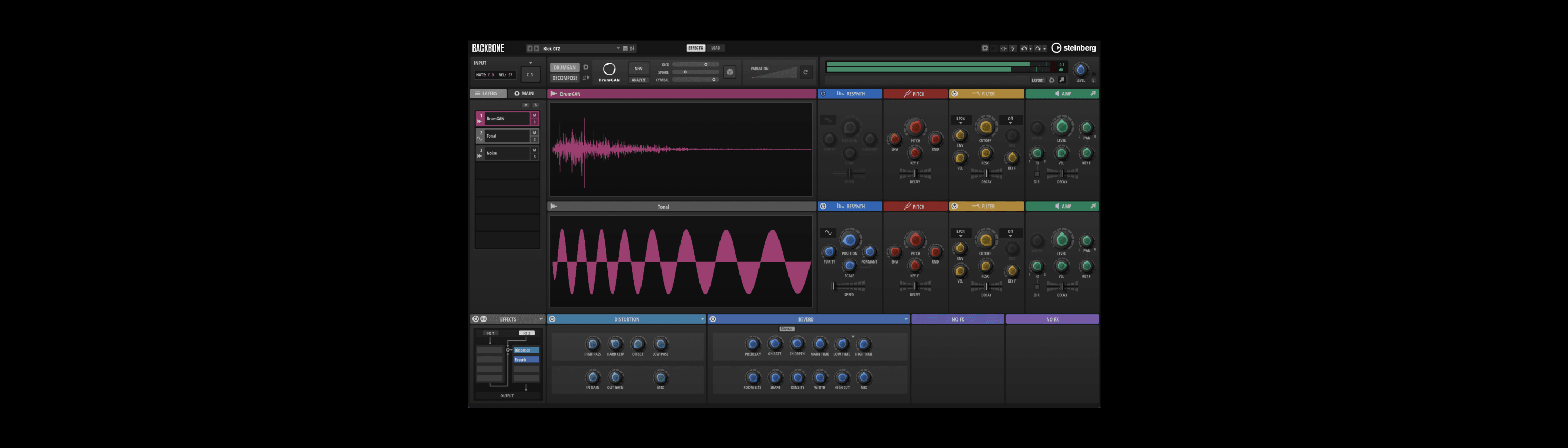Toggle DIR checkbox in upper AMP section
Viewport: 1568px width, 448px height.
[1037, 174]
